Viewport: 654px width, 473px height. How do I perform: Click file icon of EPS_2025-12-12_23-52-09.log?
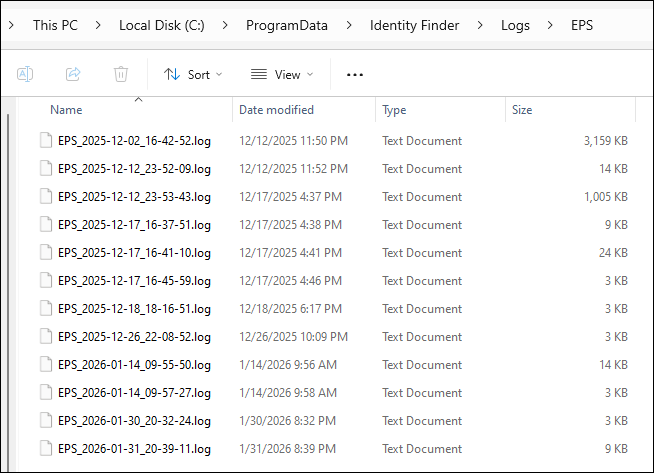(46, 168)
